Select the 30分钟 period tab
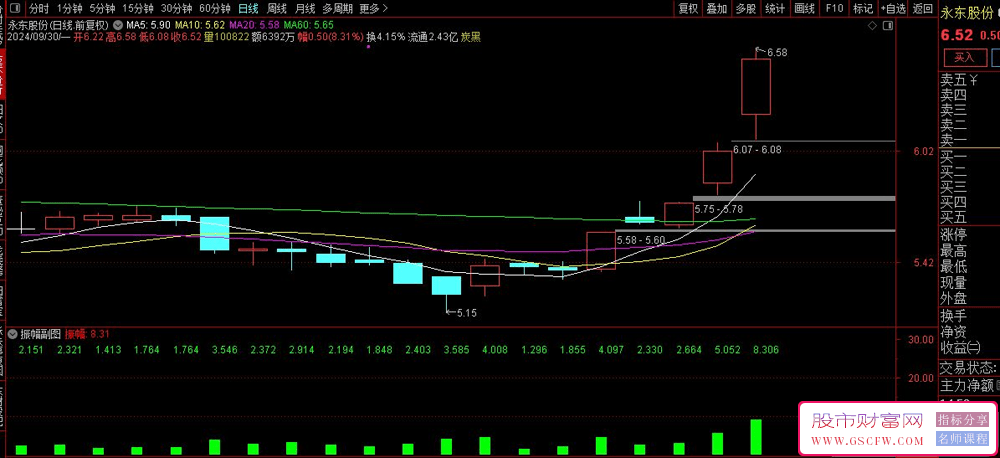 pyautogui.click(x=176, y=8)
